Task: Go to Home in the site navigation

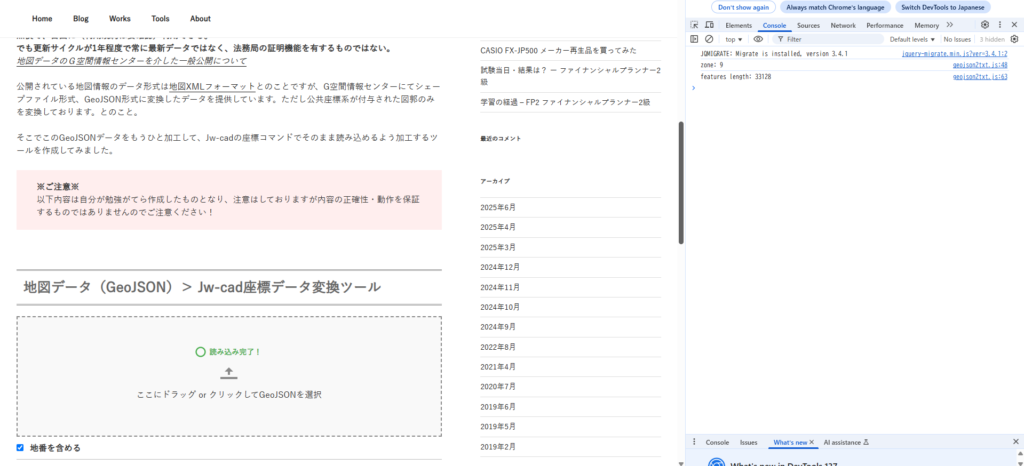Action: click(x=42, y=18)
